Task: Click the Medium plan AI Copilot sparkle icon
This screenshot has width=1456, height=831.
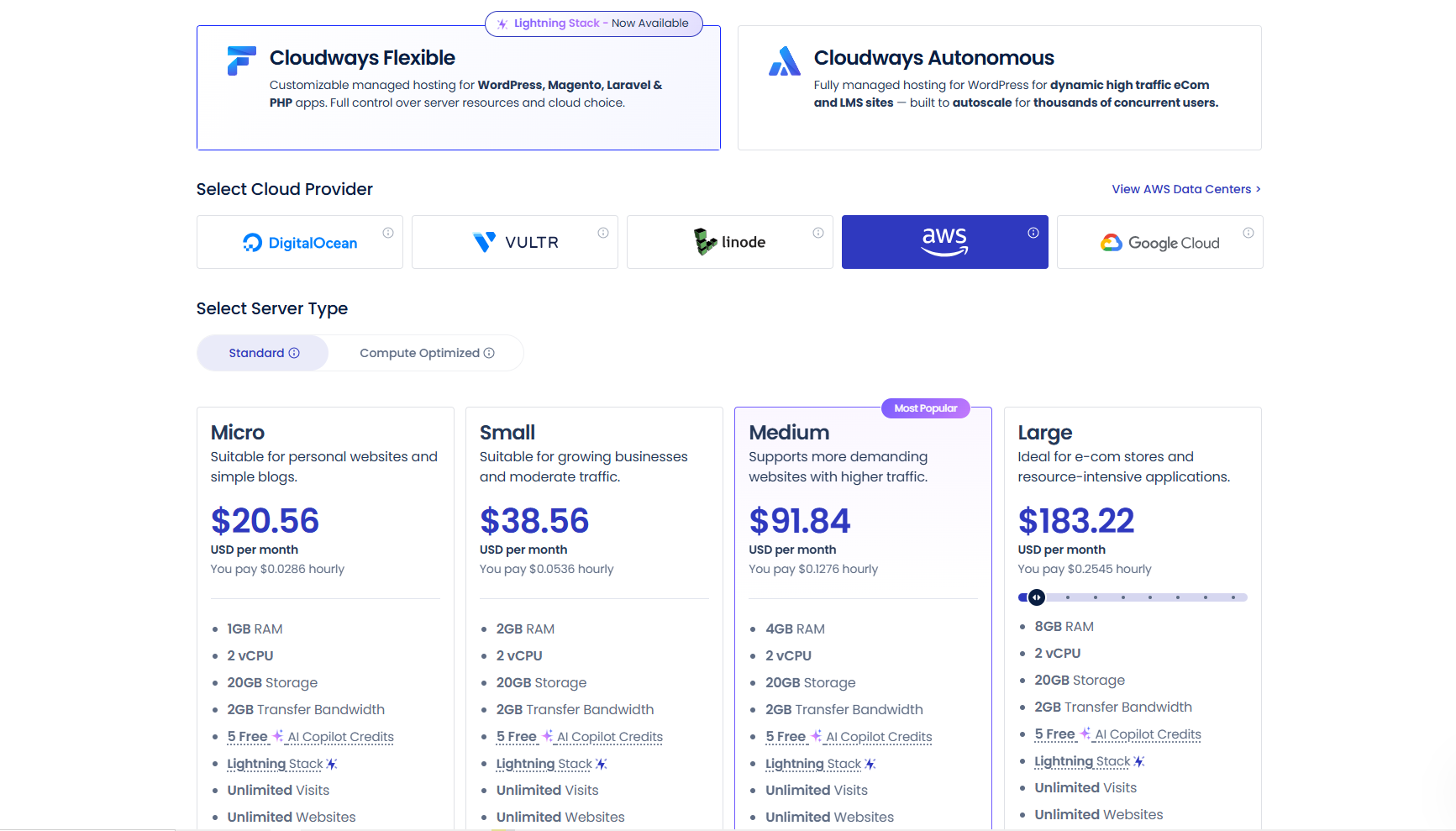Action: (x=816, y=736)
